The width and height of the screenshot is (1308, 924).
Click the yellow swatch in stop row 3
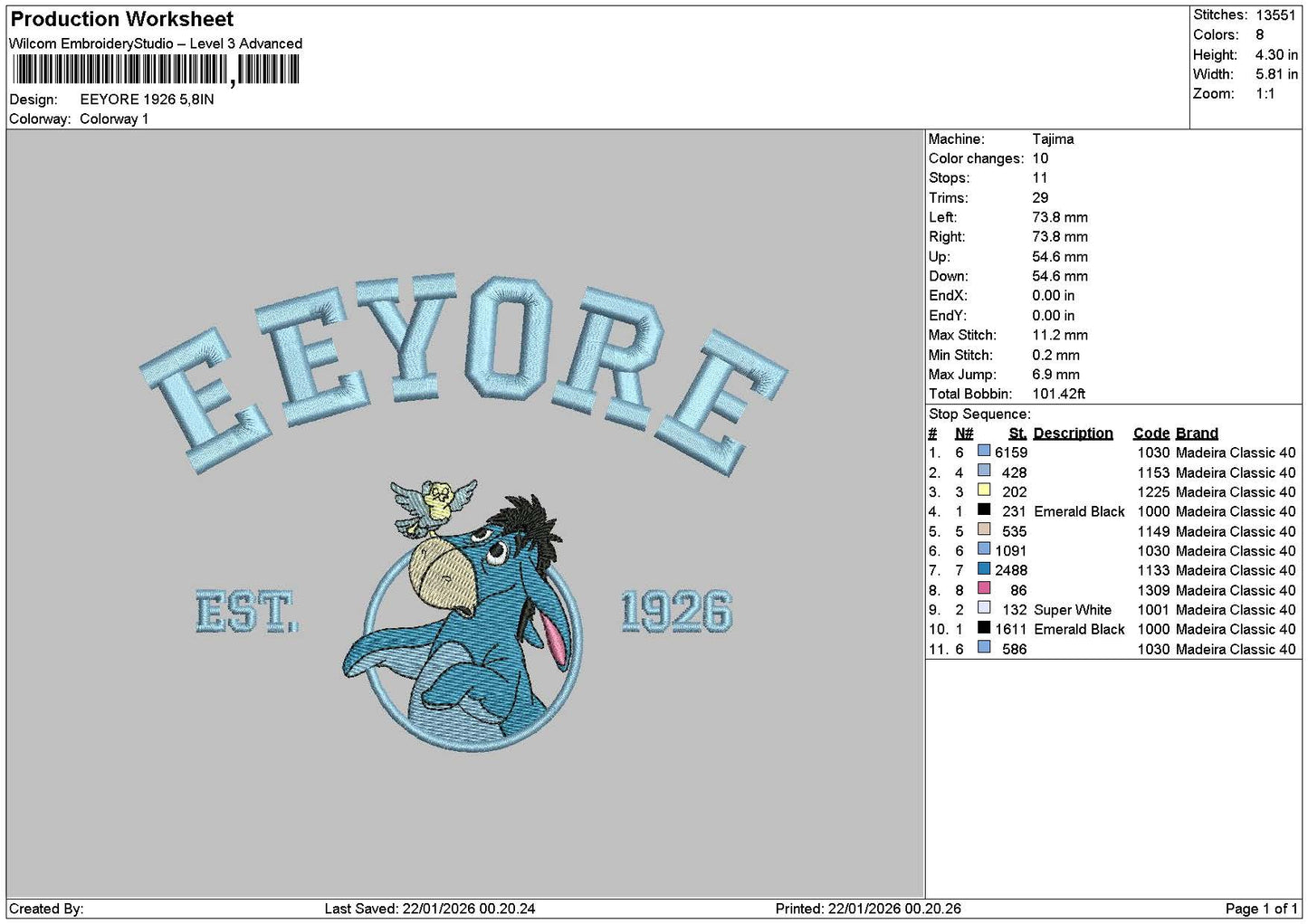click(x=984, y=490)
